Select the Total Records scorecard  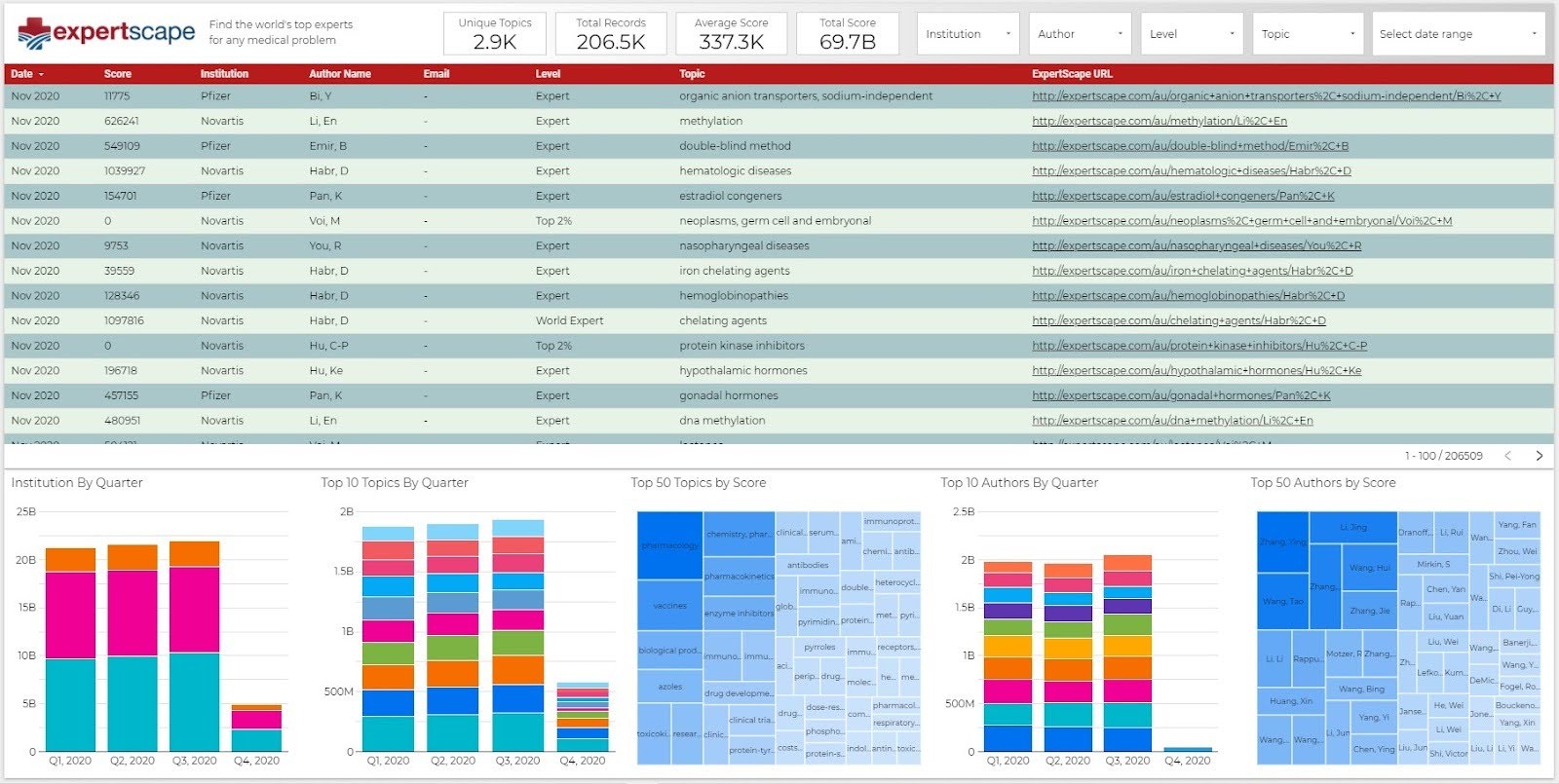[x=611, y=33]
